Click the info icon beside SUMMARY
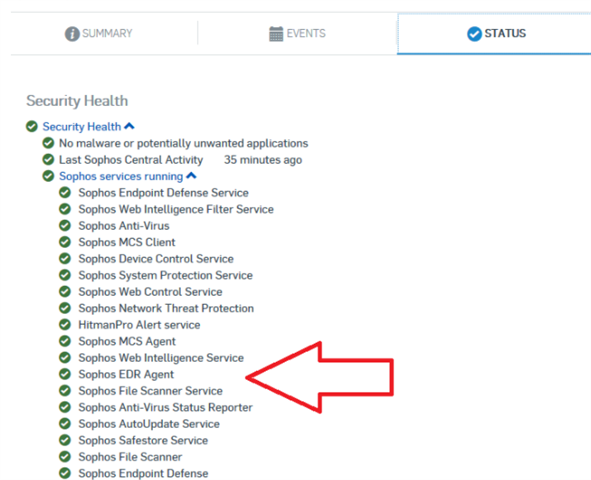This screenshot has width=591, height=480. pyautogui.click(x=72, y=34)
